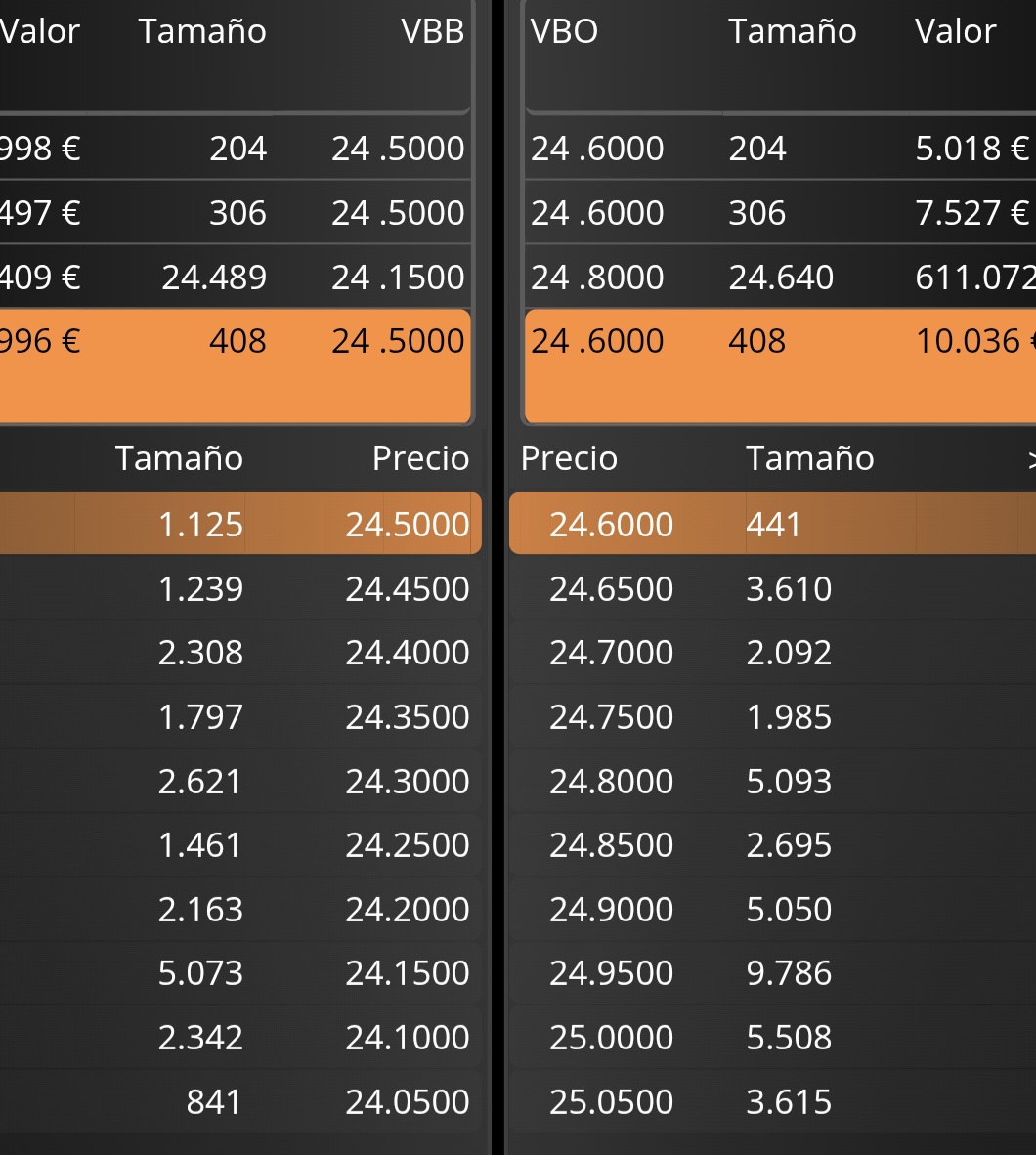Image resolution: width=1036 pixels, height=1155 pixels.
Task: Pick the bid level at 24.3000
Action: (407, 782)
